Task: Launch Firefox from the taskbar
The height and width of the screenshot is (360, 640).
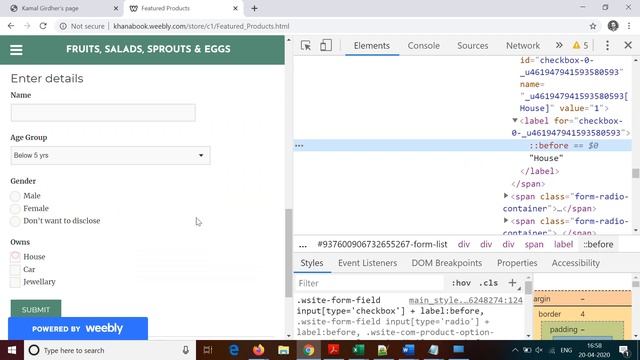Action: point(258,350)
